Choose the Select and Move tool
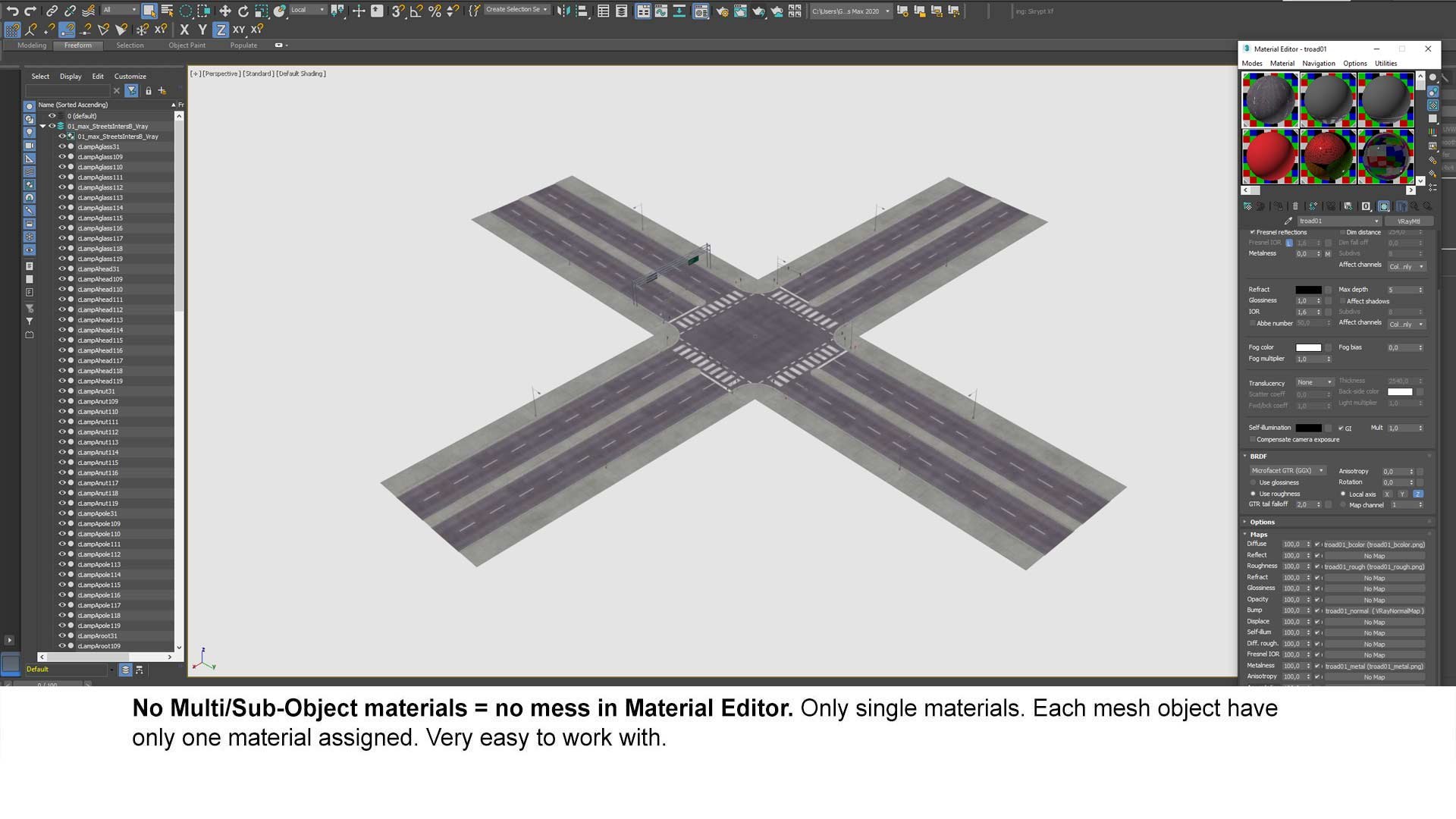The image size is (1456, 819). (x=225, y=11)
